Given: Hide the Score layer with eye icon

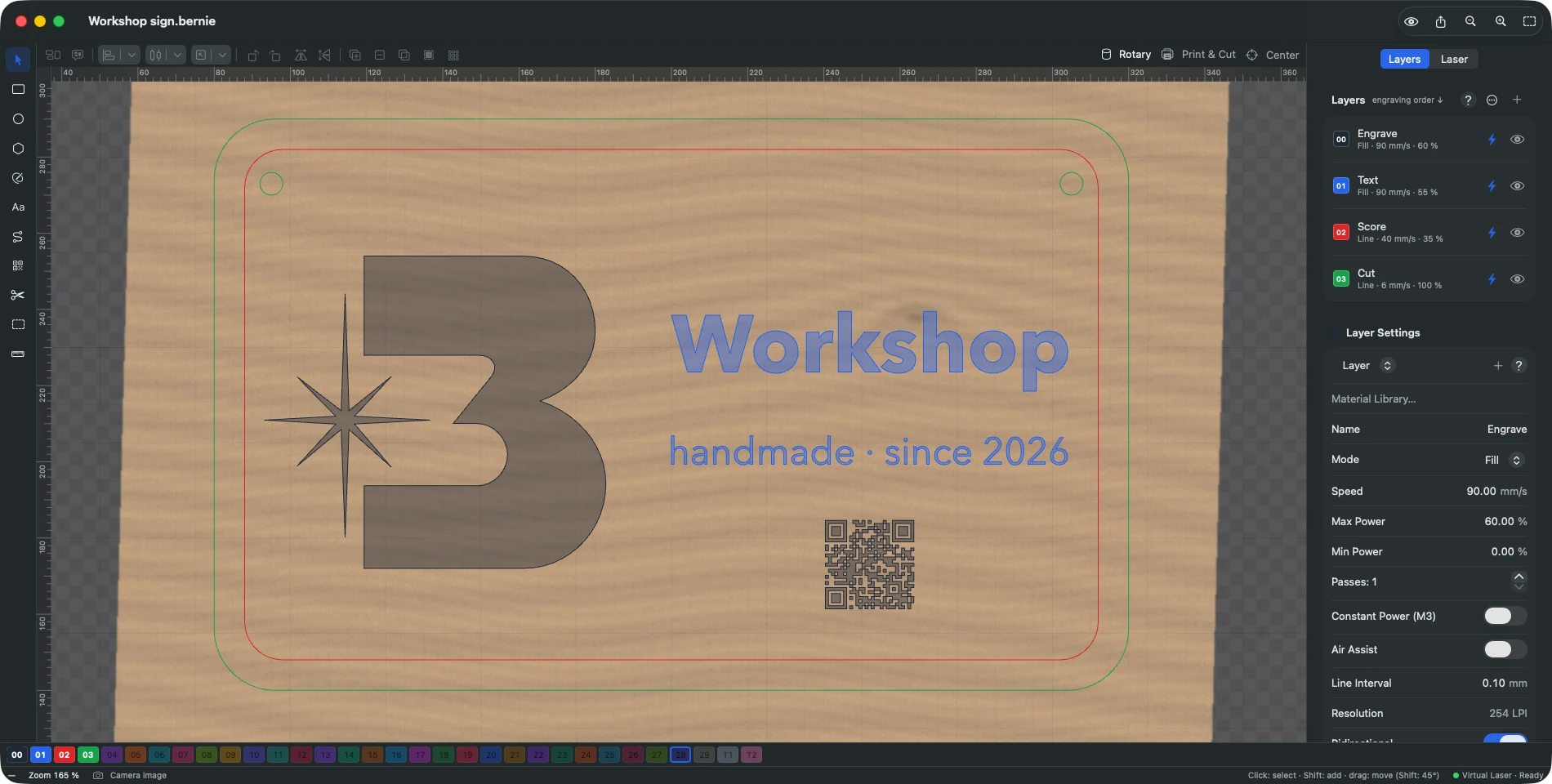Looking at the screenshot, I should (1517, 233).
